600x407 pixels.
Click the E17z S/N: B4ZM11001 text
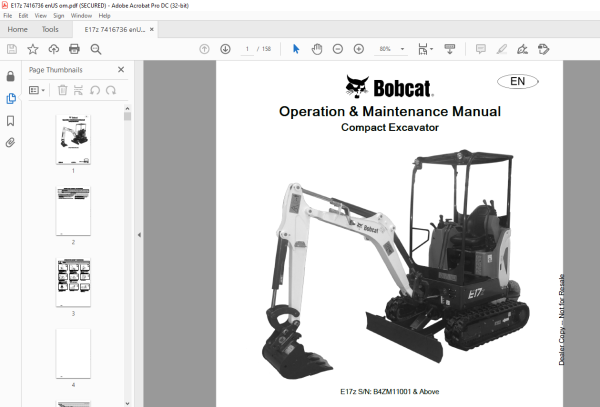click(x=390, y=392)
